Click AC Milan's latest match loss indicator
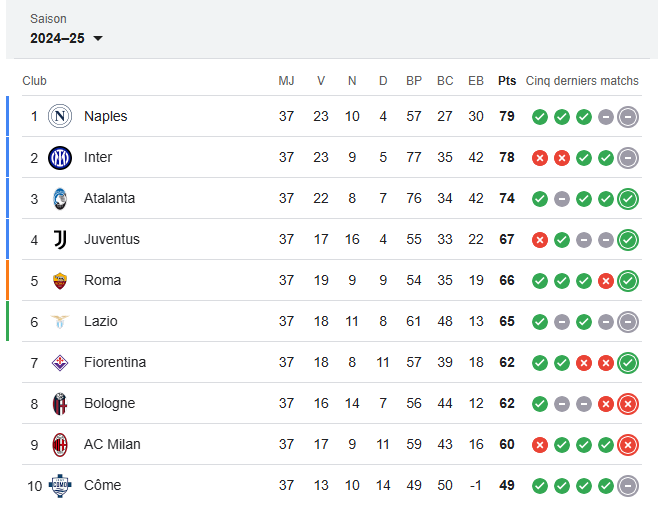The height and width of the screenshot is (505, 669). [628, 445]
